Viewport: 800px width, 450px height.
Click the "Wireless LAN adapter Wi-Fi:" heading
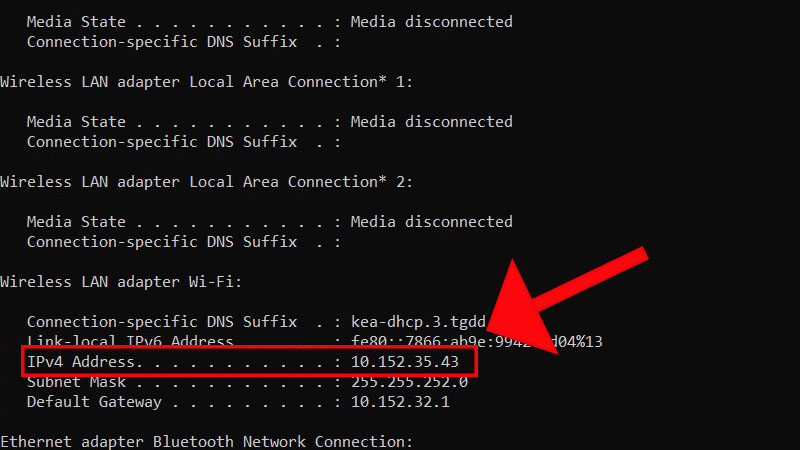[x=122, y=282]
